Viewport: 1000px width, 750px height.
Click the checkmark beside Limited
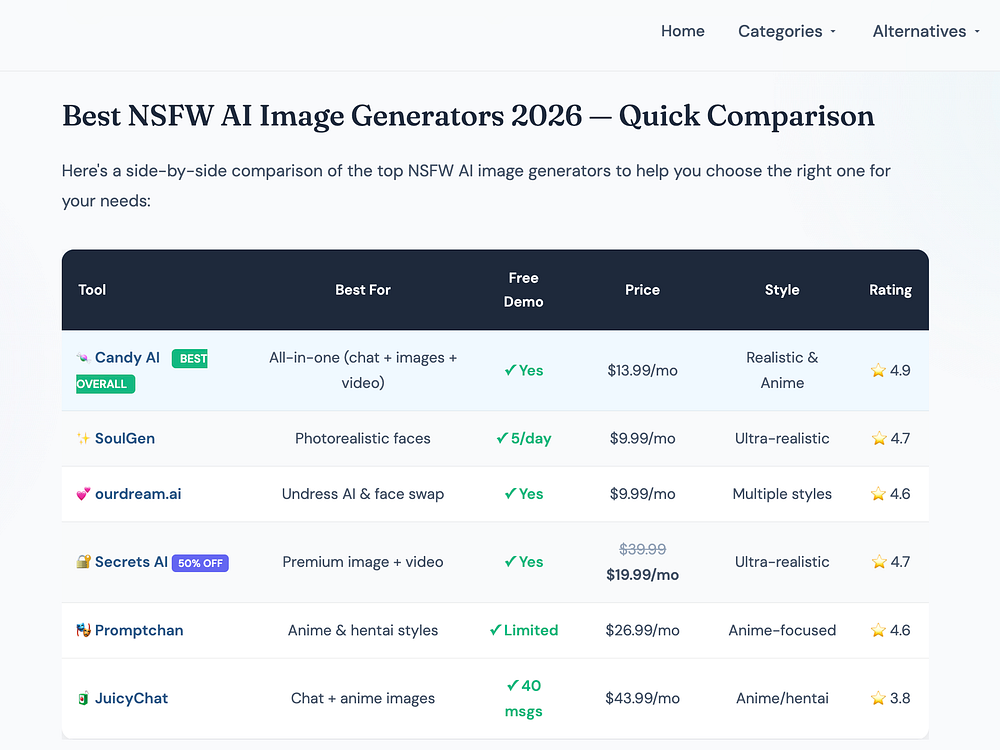coord(495,630)
